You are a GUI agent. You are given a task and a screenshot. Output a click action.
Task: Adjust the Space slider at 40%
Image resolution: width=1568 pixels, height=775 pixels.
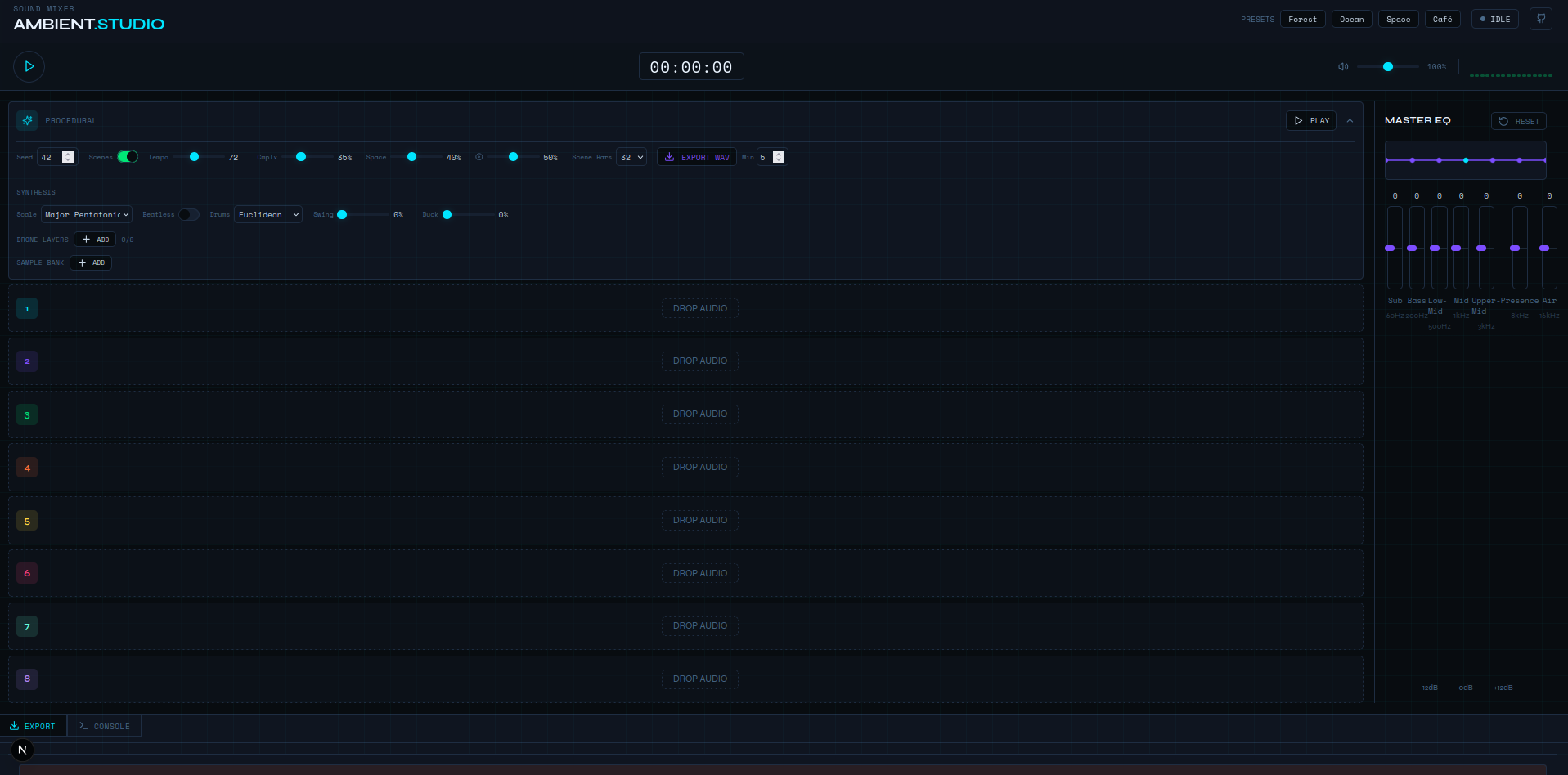click(x=416, y=157)
